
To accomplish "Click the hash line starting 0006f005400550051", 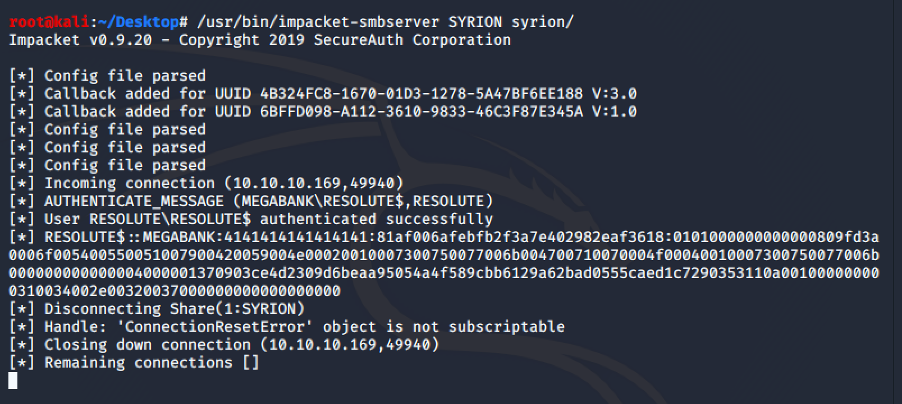I will click(444, 255).
